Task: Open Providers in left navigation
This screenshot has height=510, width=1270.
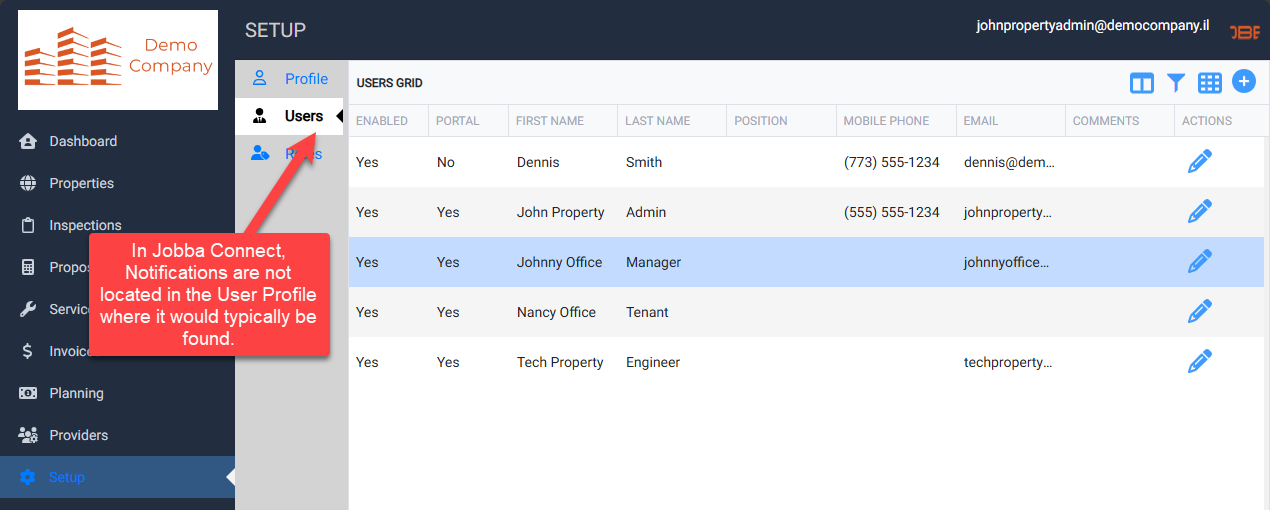Action: click(78, 435)
